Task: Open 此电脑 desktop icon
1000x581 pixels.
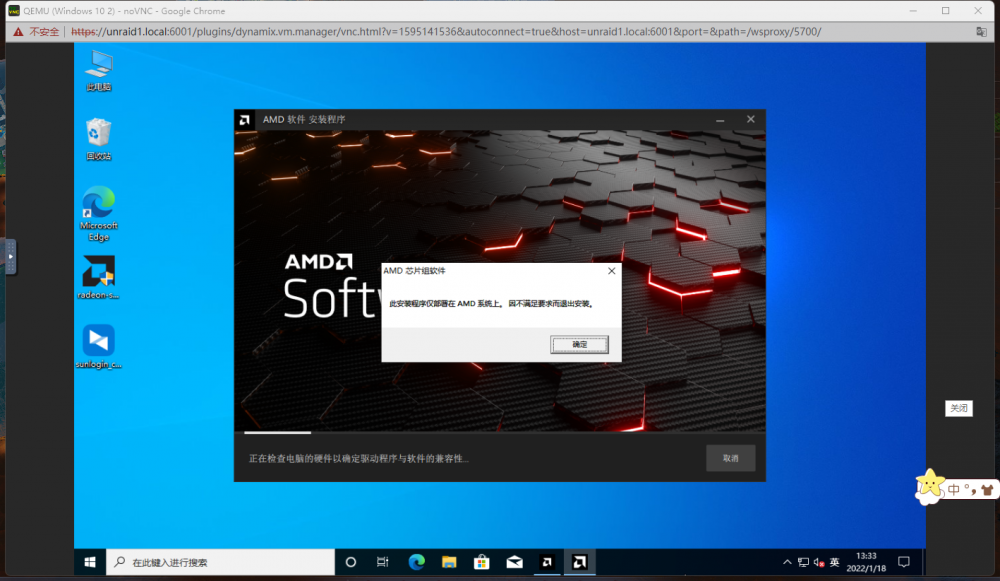Action: (x=99, y=70)
